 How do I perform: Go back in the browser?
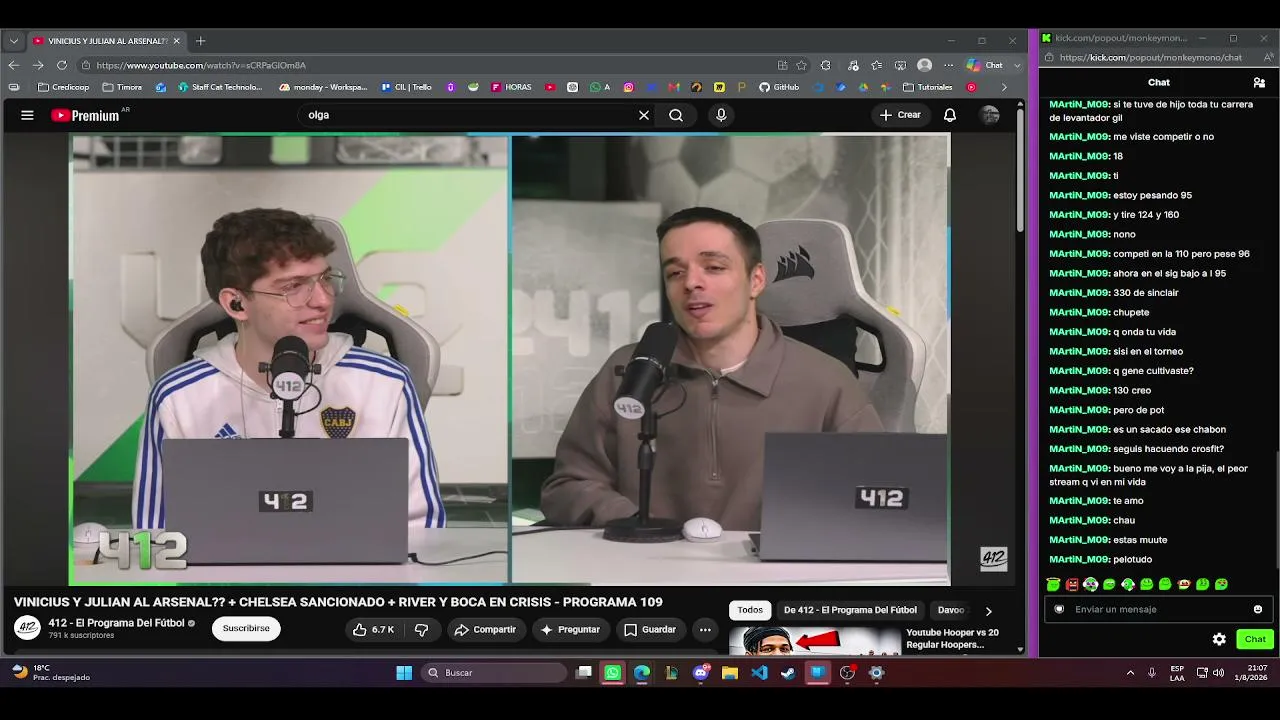[x=14, y=65]
